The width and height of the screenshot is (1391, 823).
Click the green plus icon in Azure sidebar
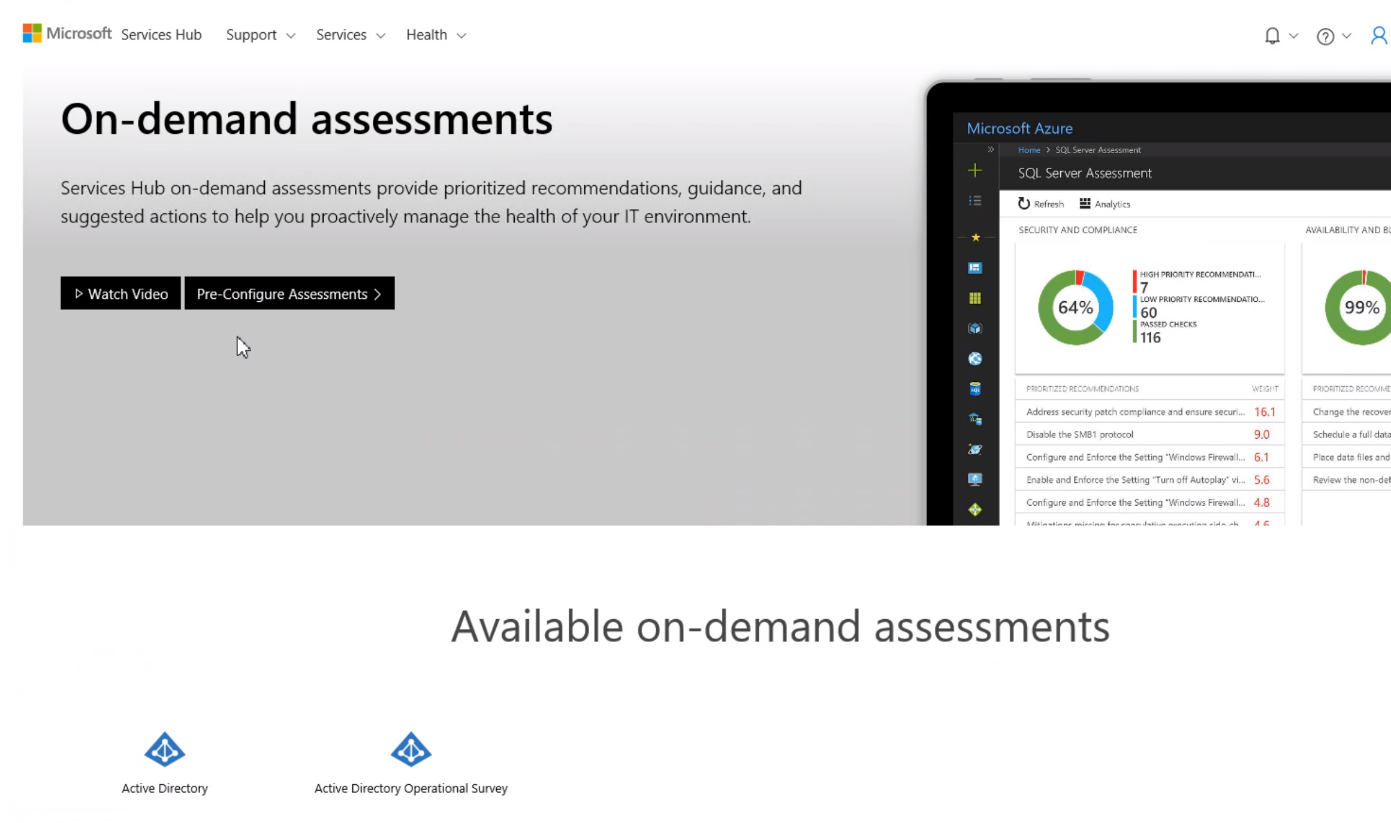pyautogui.click(x=975, y=171)
